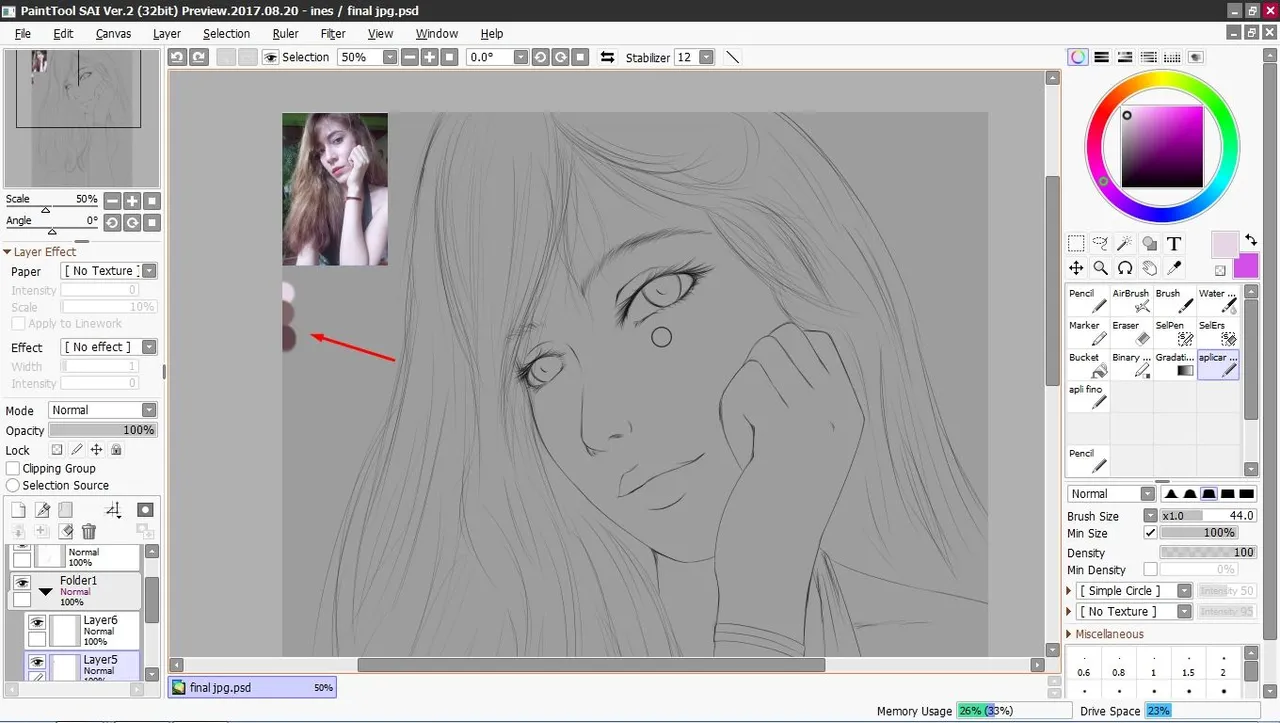Hide Layer5 with eye icon
Image resolution: width=1280 pixels, height=723 pixels.
coord(37,662)
